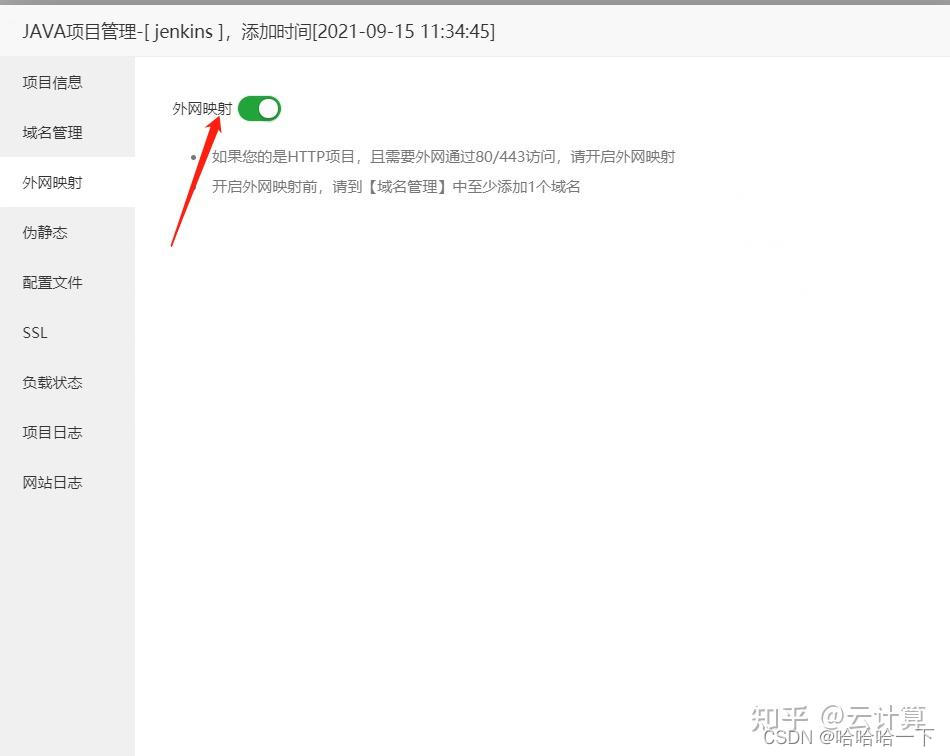
Task: Click the JAVA项目管理 jenkins window title
Action: [x=119, y=31]
